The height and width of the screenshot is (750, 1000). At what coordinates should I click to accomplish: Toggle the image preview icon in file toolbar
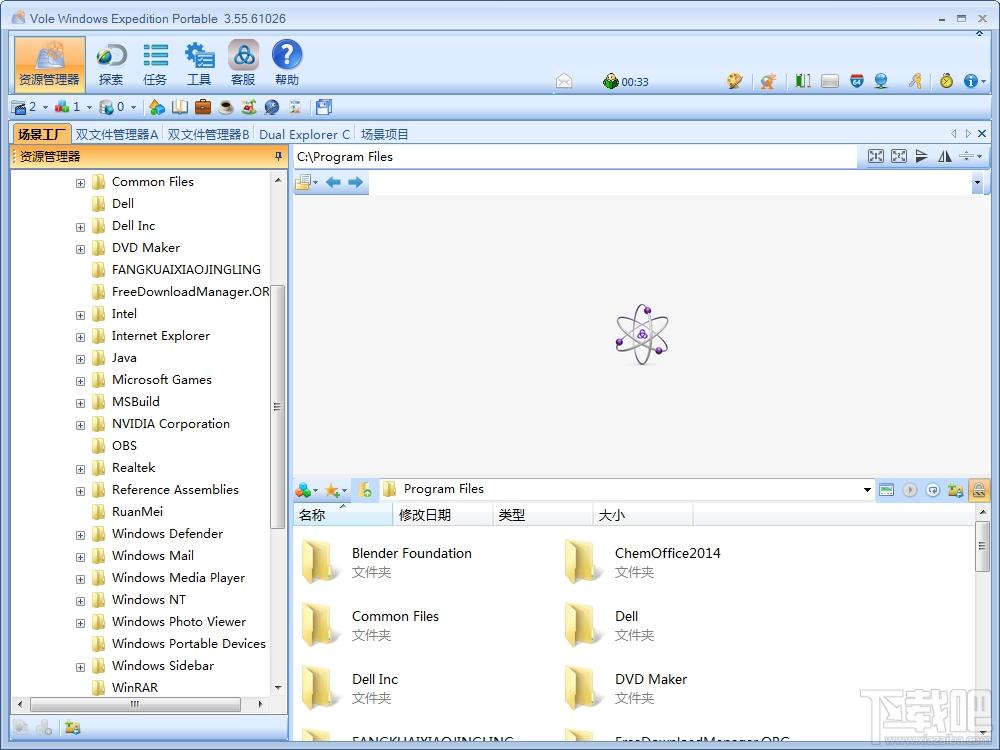click(x=886, y=490)
